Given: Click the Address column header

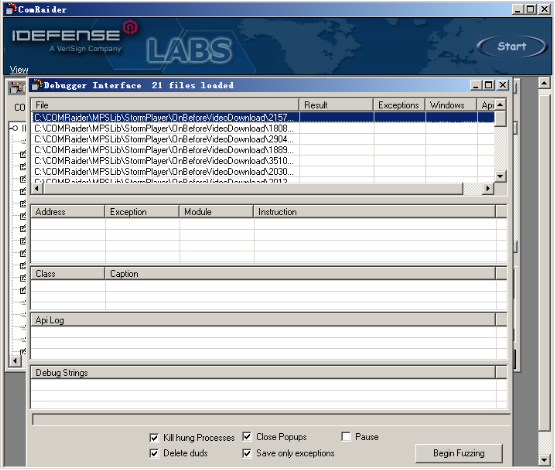Looking at the screenshot, I should tap(68, 212).
